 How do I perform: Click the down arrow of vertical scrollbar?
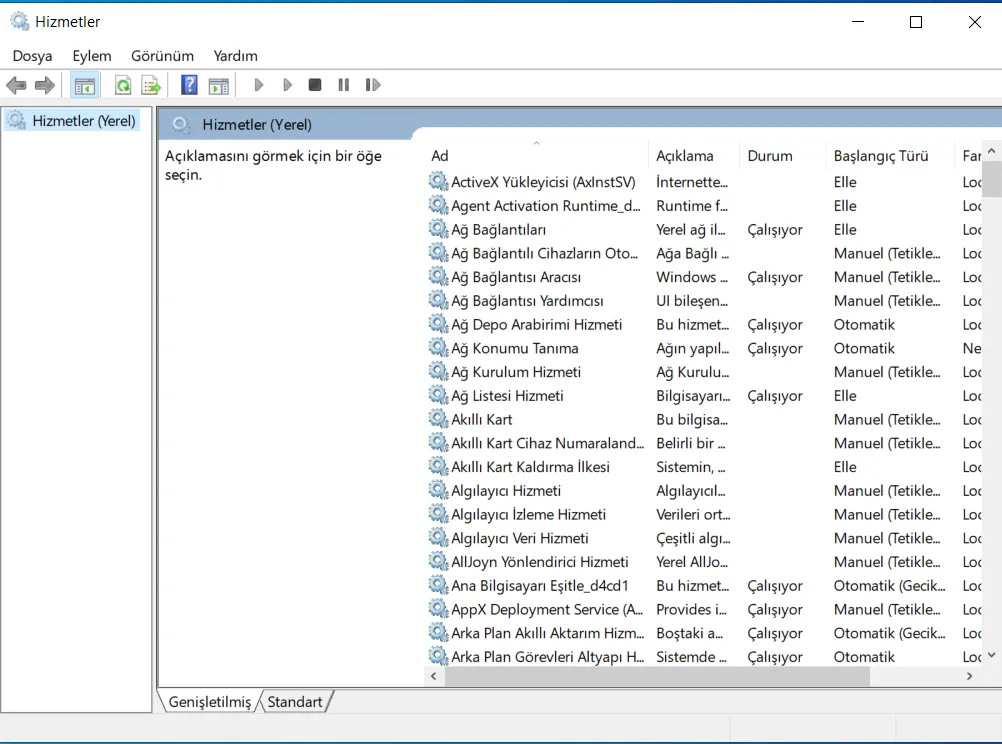coord(991,655)
